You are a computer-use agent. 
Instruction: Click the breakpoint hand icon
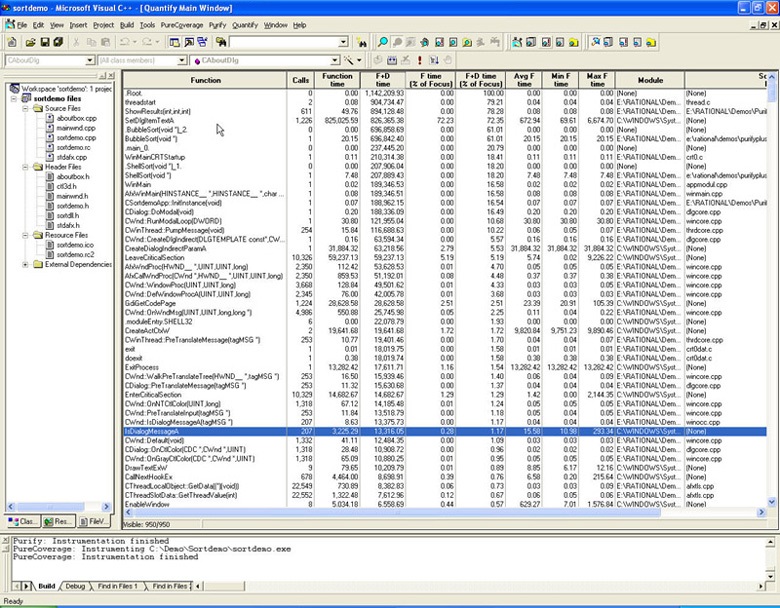[448, 61]
